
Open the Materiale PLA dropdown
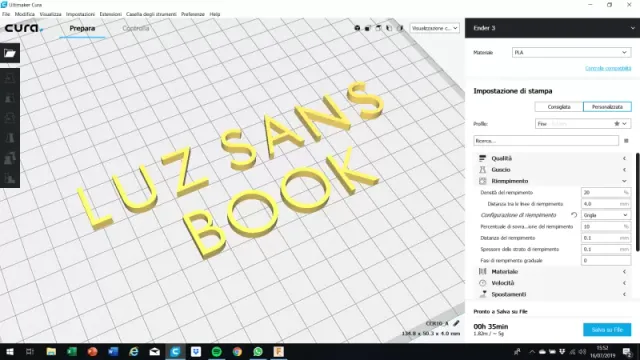pyautogui.click(x=571, y=52)
